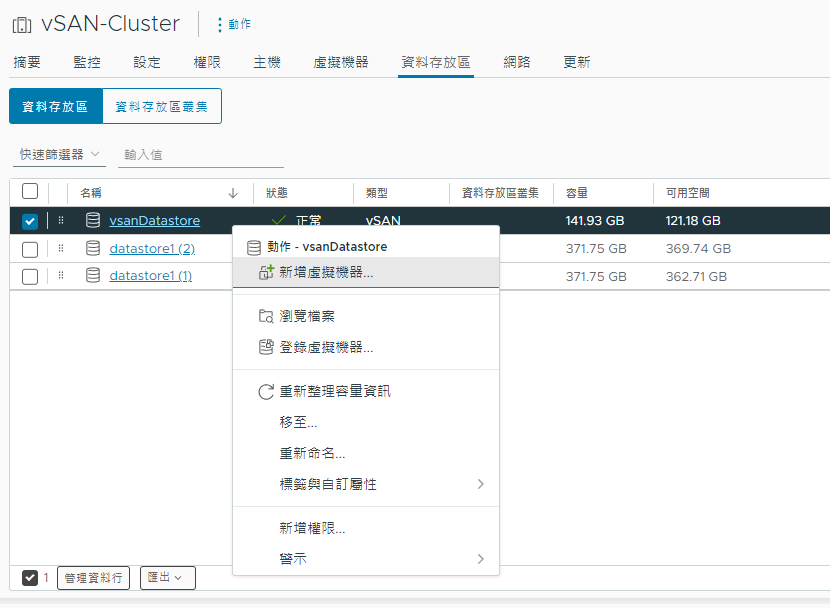The width and height of the screenshot is (830, 608).
Task: Choose 新增虛擬機器... from context menu
Action: pos(366,272)
